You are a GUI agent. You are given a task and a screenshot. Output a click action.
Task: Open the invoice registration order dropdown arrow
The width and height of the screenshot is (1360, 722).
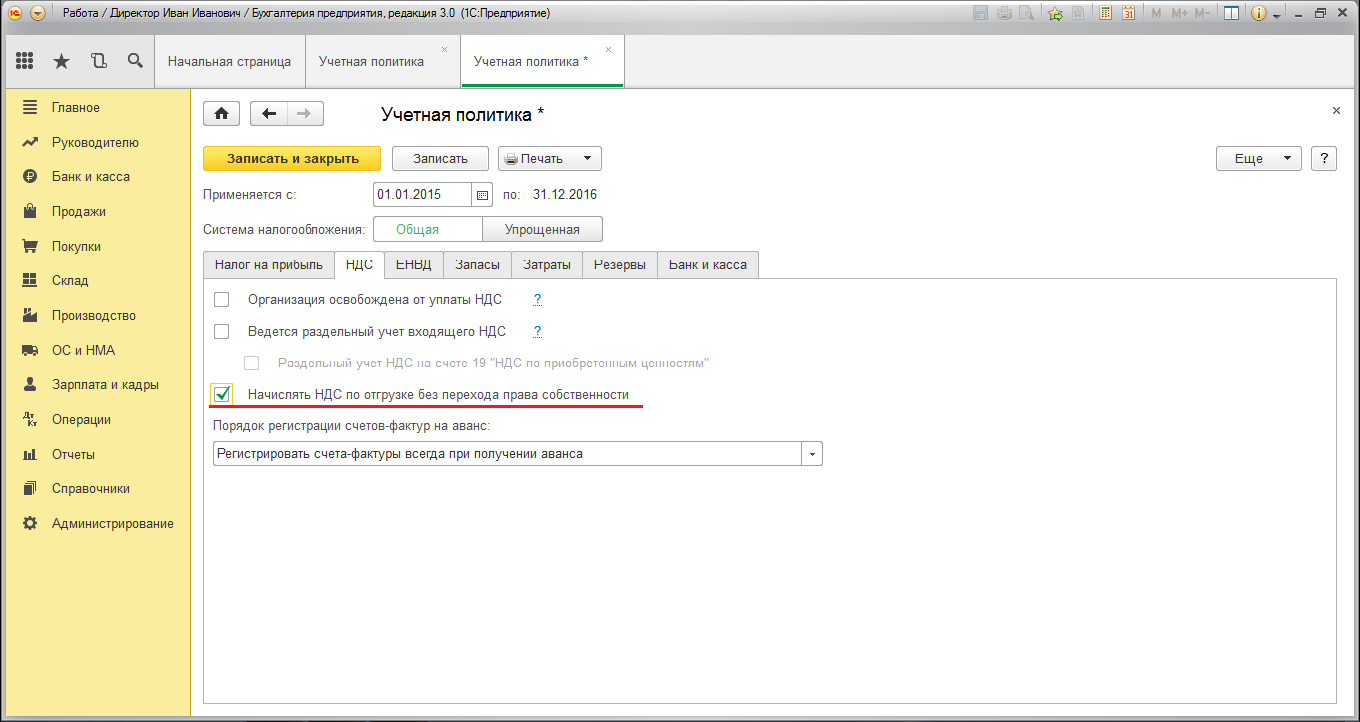coord(812,454)
